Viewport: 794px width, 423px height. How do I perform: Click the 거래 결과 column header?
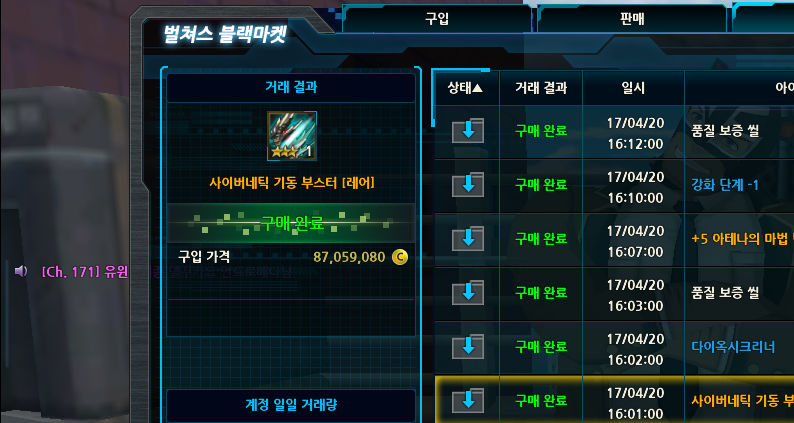click(x=541, y=88)
